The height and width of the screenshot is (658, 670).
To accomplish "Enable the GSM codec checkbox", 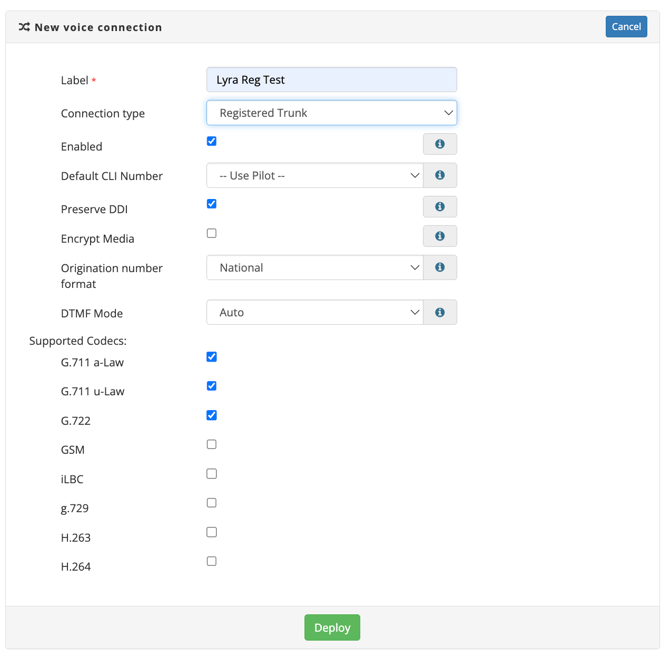I will [x=211, y=445].
